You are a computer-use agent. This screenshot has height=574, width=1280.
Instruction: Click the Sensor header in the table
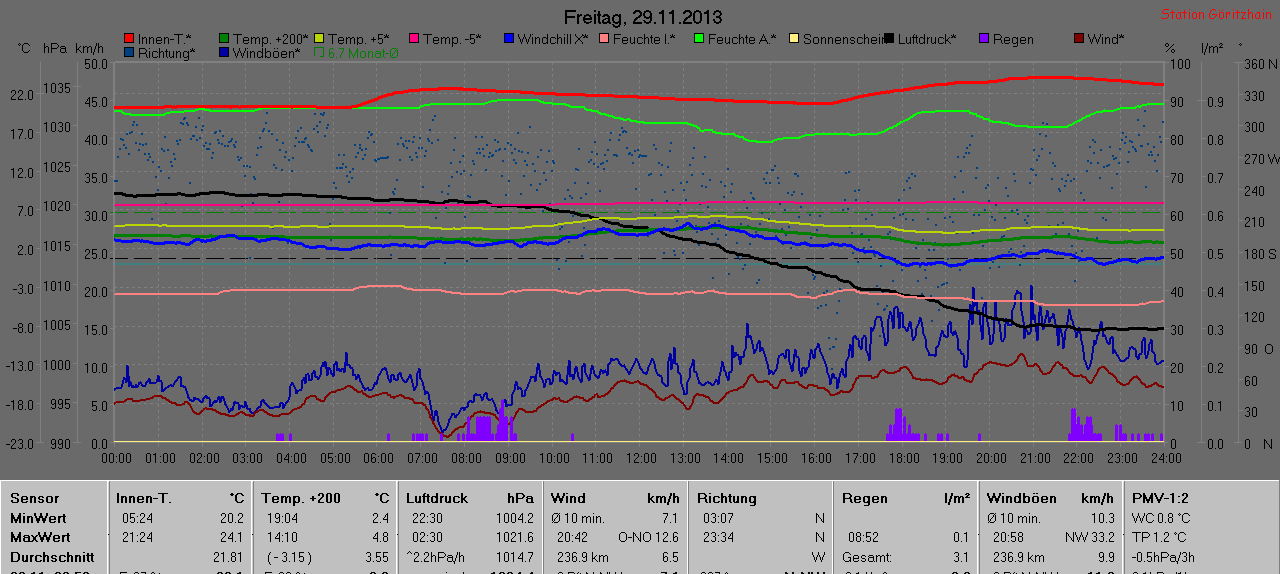pyautogui.click(x=34, y=498)
